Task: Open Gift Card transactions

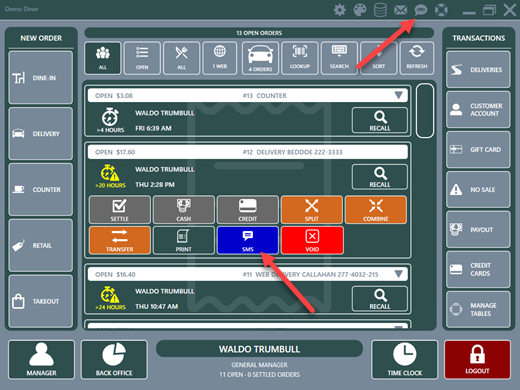Action: (x=478, y=149)
